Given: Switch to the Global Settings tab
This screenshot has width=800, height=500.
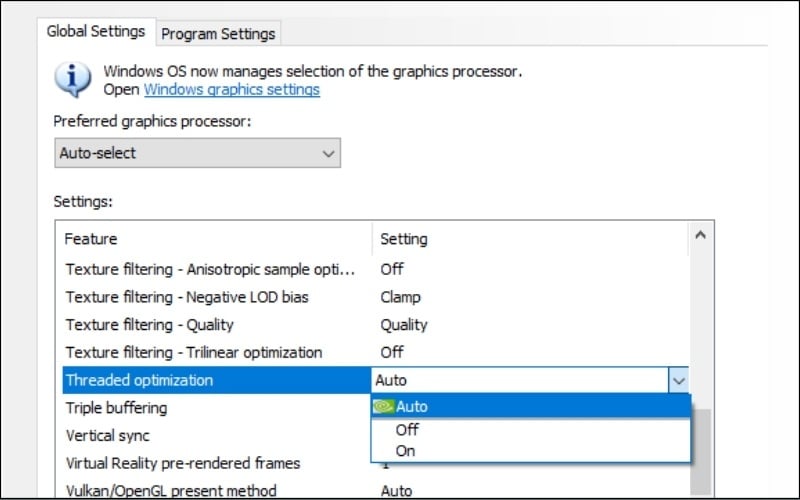Looking at the screenshot, I should tap(96, 32).
